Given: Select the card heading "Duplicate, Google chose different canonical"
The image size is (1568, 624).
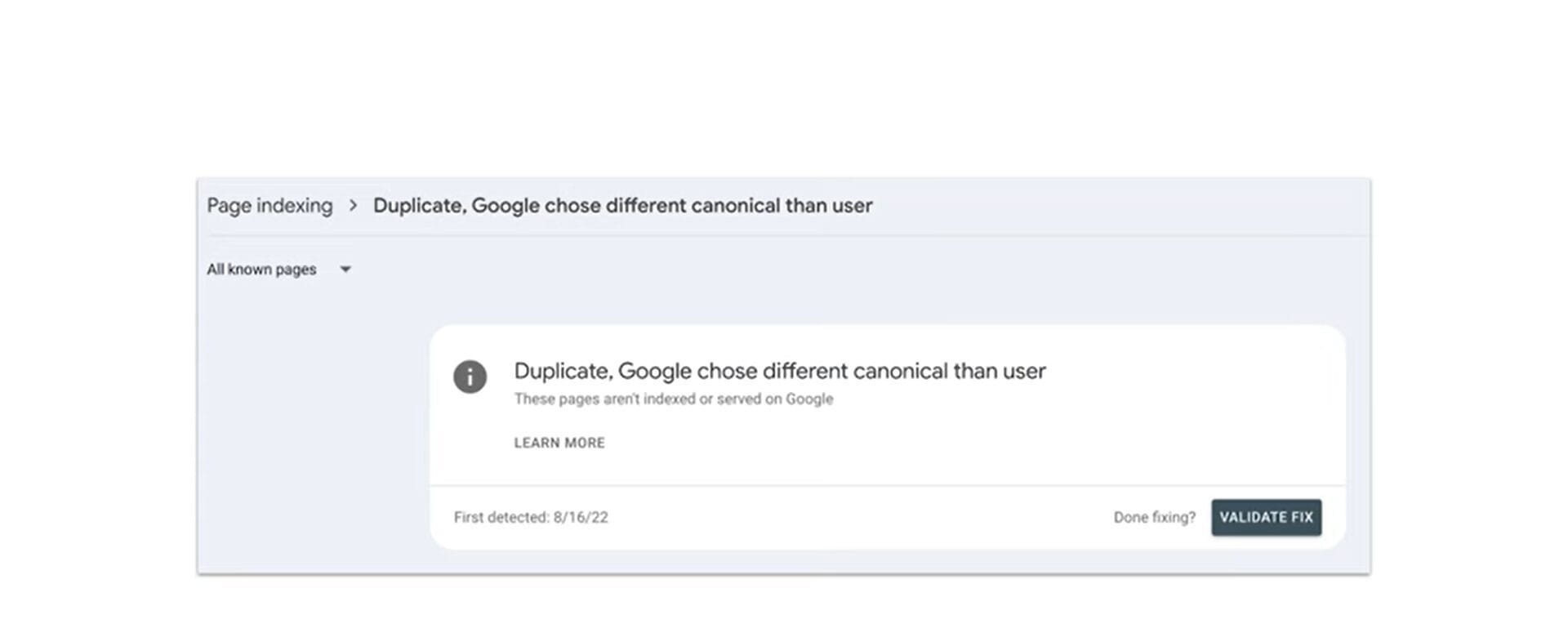Looking at the screenshot, I should tap(779, 371).
